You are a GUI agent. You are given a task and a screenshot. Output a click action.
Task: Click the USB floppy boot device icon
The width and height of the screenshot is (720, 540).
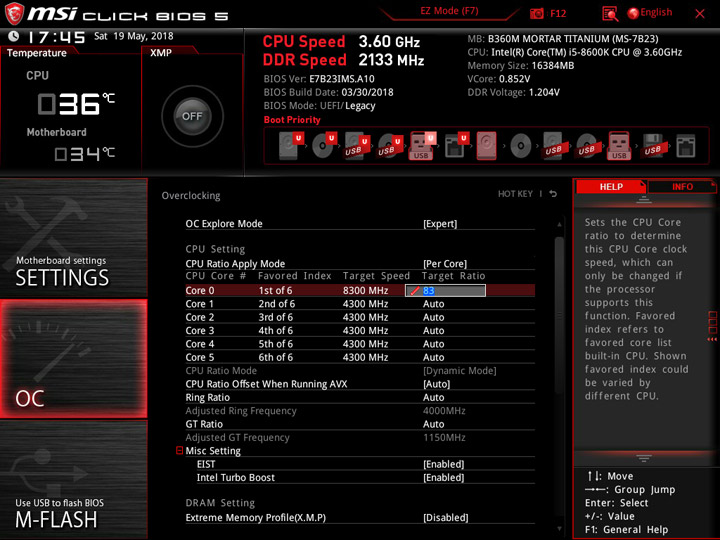point(652,146)
